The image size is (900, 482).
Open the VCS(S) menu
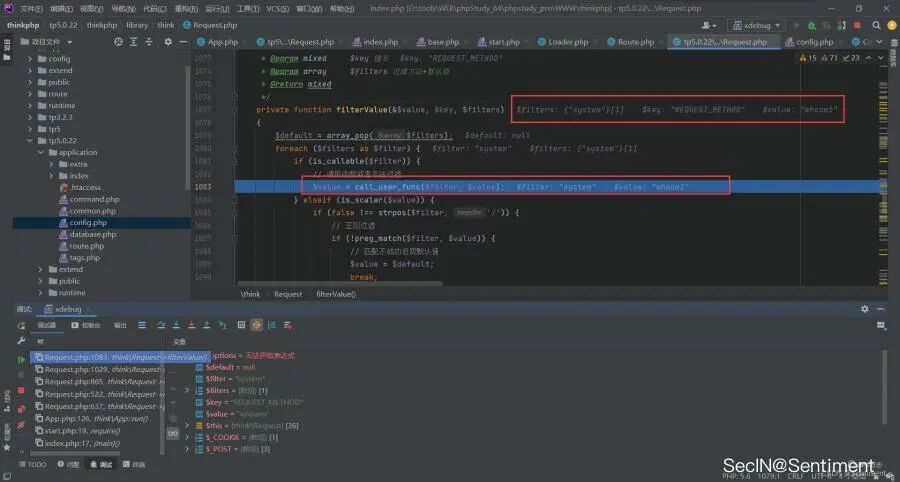pyautogui.click(x=278, y=9)
